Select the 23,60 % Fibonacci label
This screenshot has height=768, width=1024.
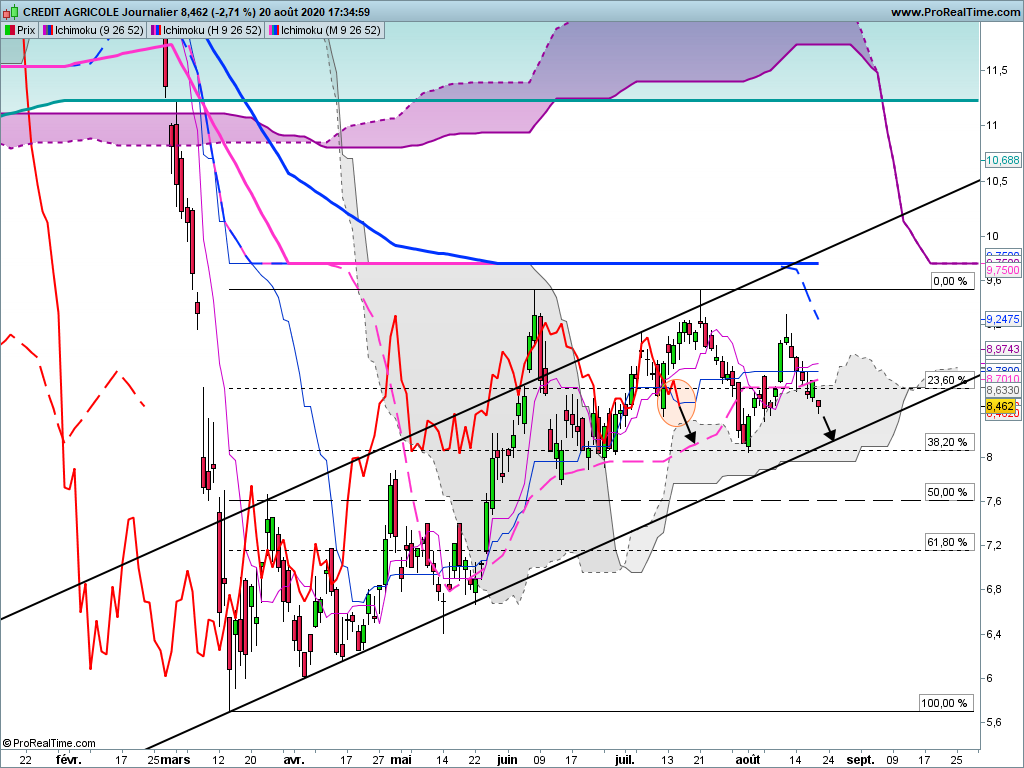[x=948, y=379]
